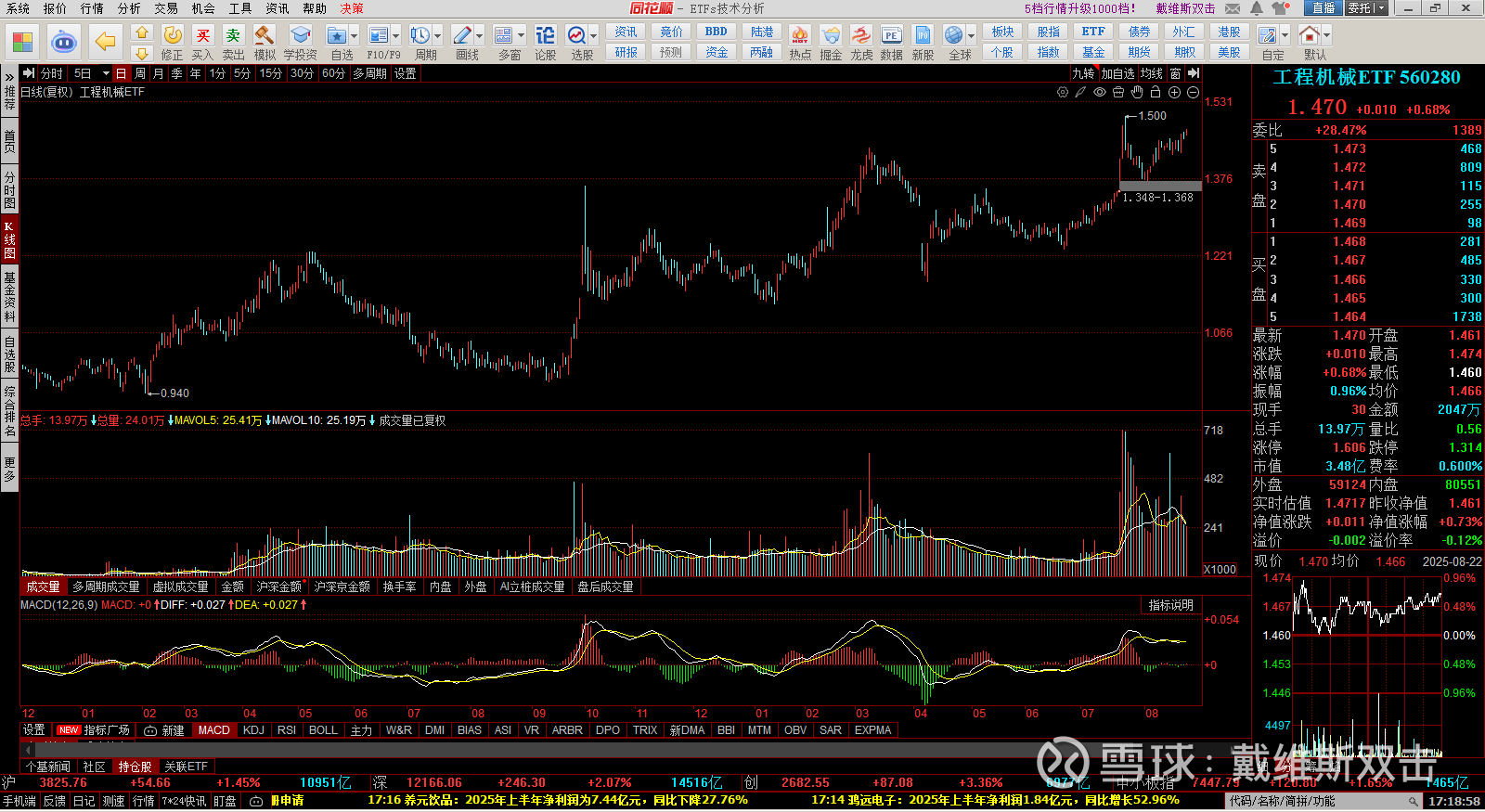Click the 决策 menu link
Screen dimensions: 1485x812
coord(352,8)
